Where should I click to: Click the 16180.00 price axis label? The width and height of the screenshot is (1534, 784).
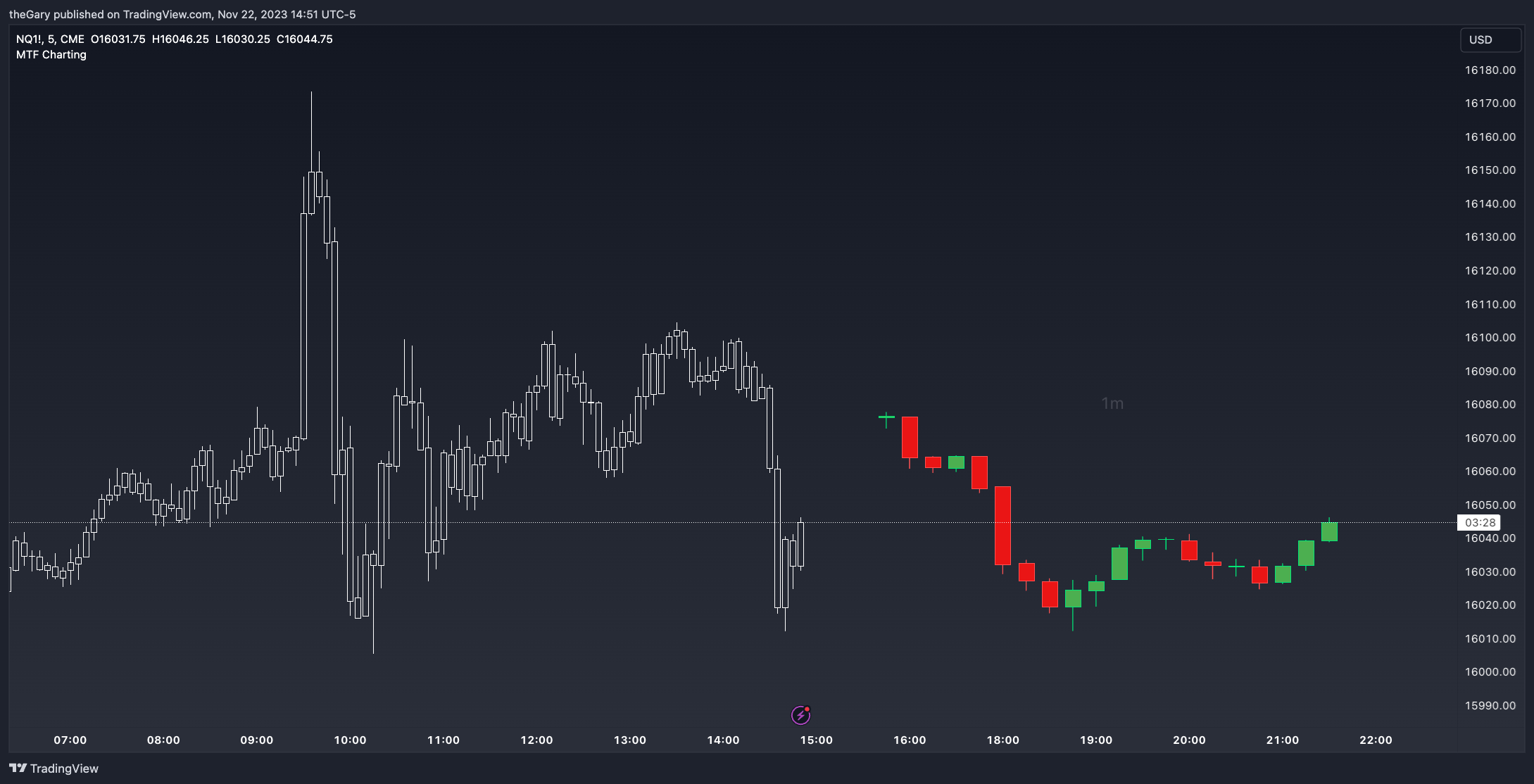[1490, 70]
